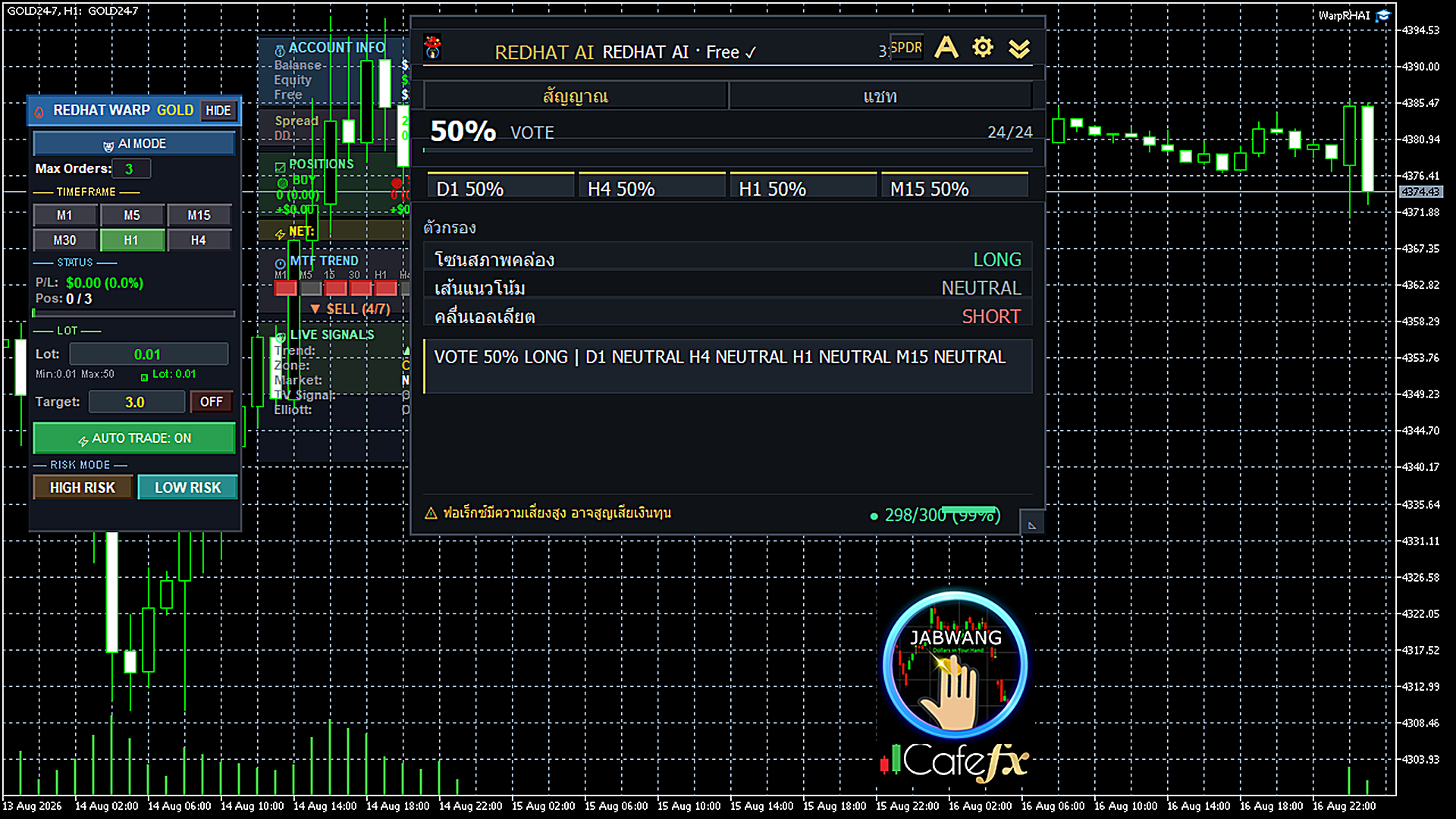Select HIGH RISK mode
This screenshot has height=819, width=1456.
pyautogui.click(x=83, y=488)
